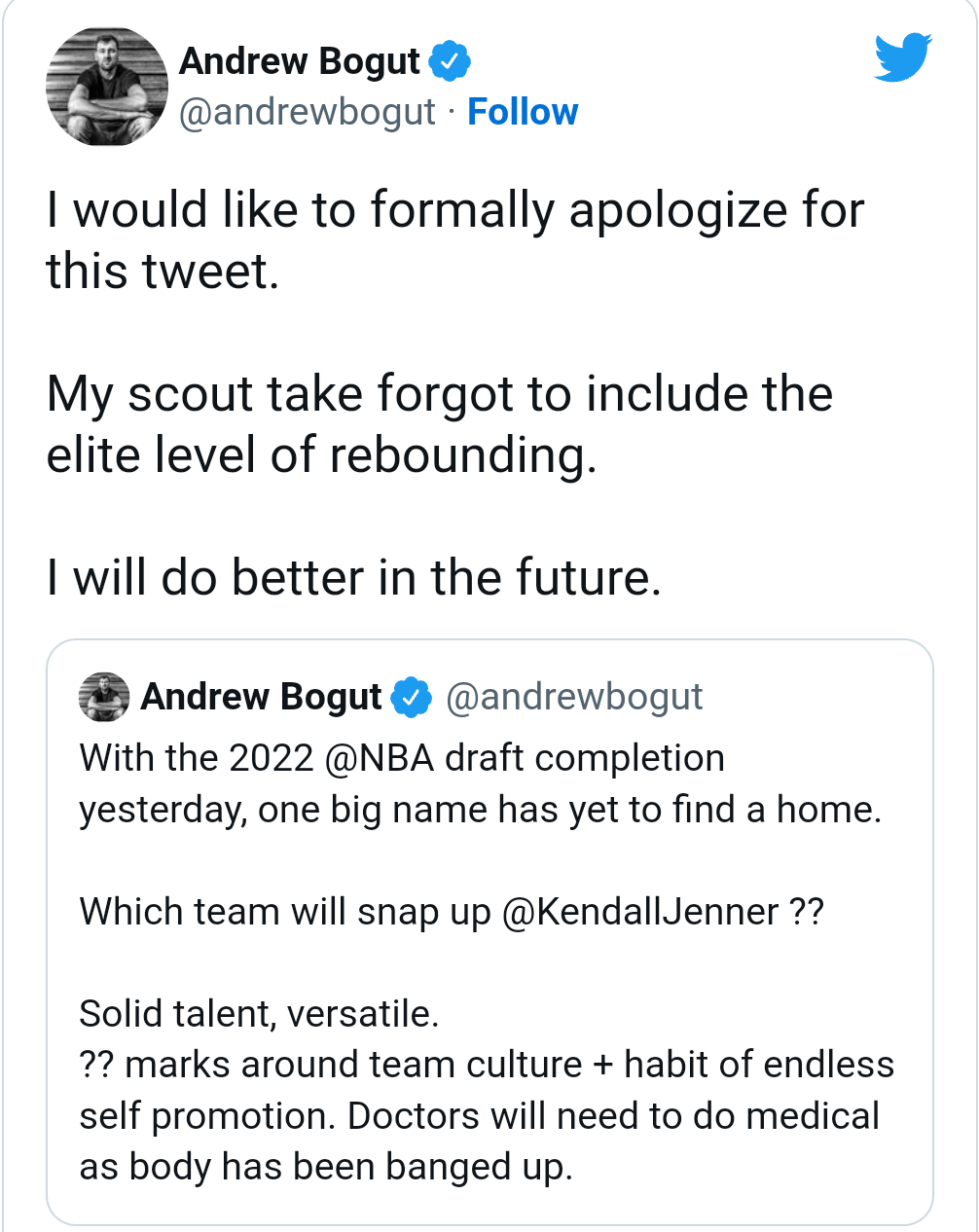Image resolution: width=979 pixels, height=1232 pixels.
Task: Click Andrew Bogut's large profile photo
Action: [107, 87]
